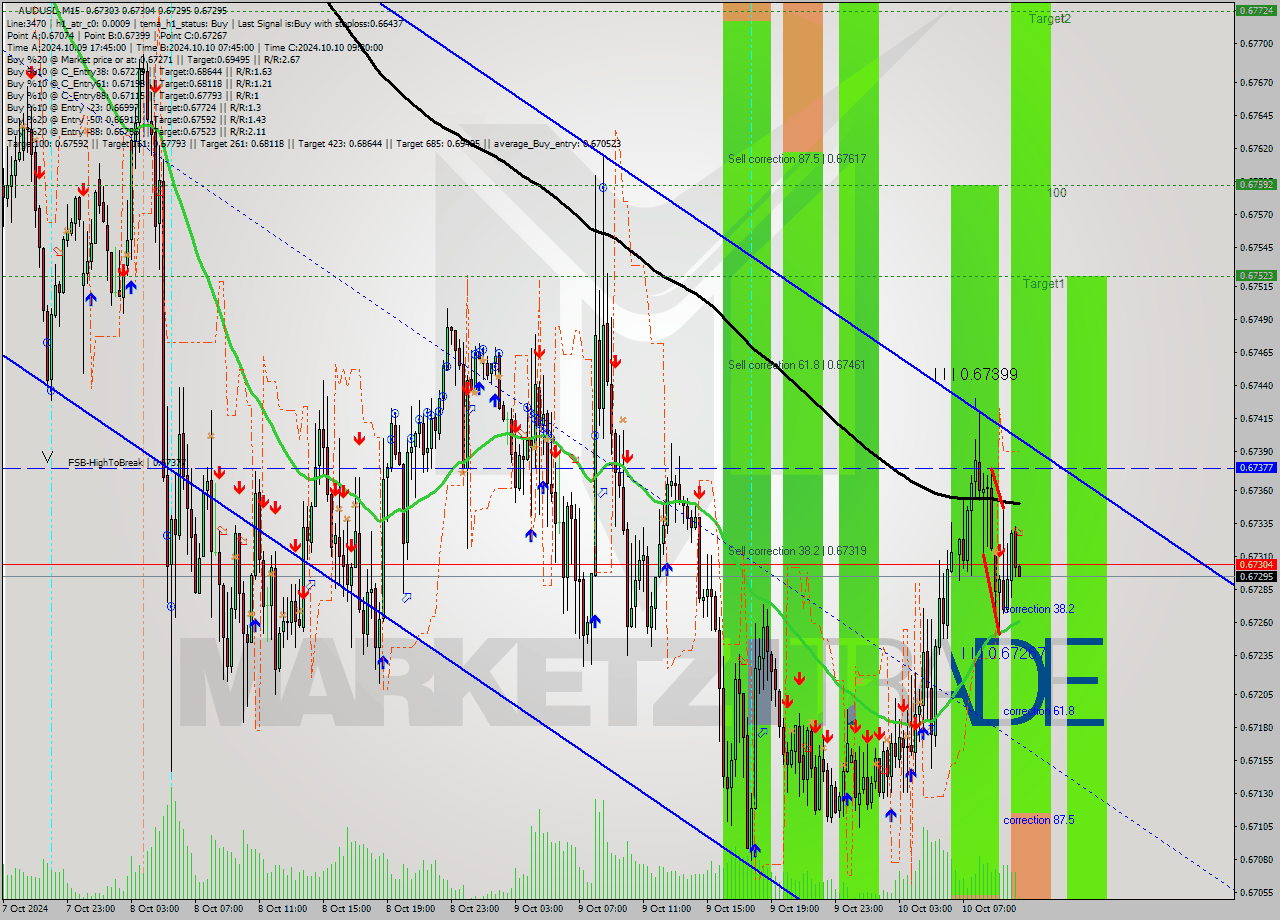Click the 0.67295 current price tag

1255,576
